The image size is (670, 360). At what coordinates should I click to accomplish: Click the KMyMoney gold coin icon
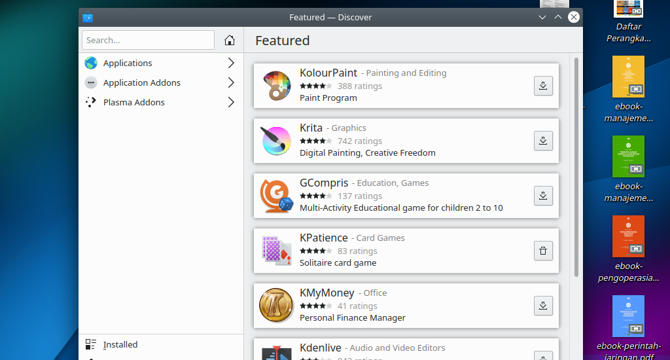click(276, 306)
